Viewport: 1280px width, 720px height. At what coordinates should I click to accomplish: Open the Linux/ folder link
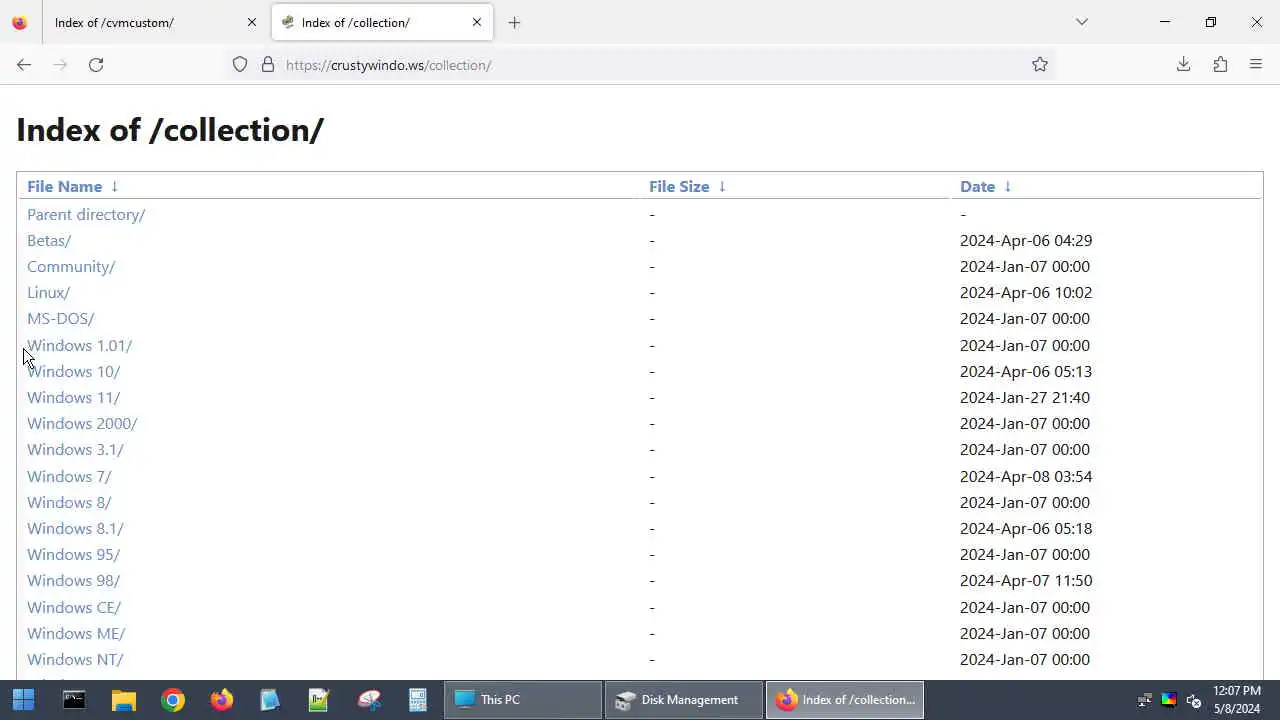click(48, 293)
